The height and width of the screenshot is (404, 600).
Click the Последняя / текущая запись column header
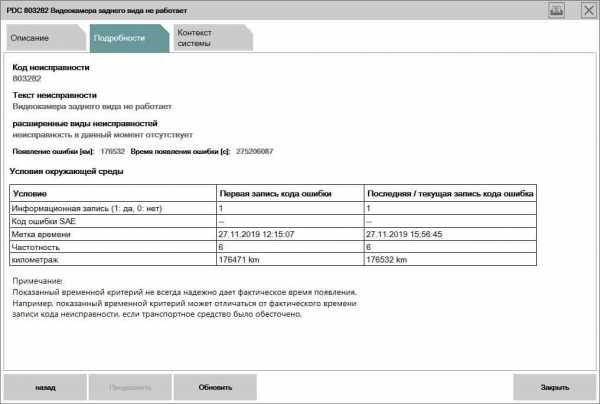450,192
